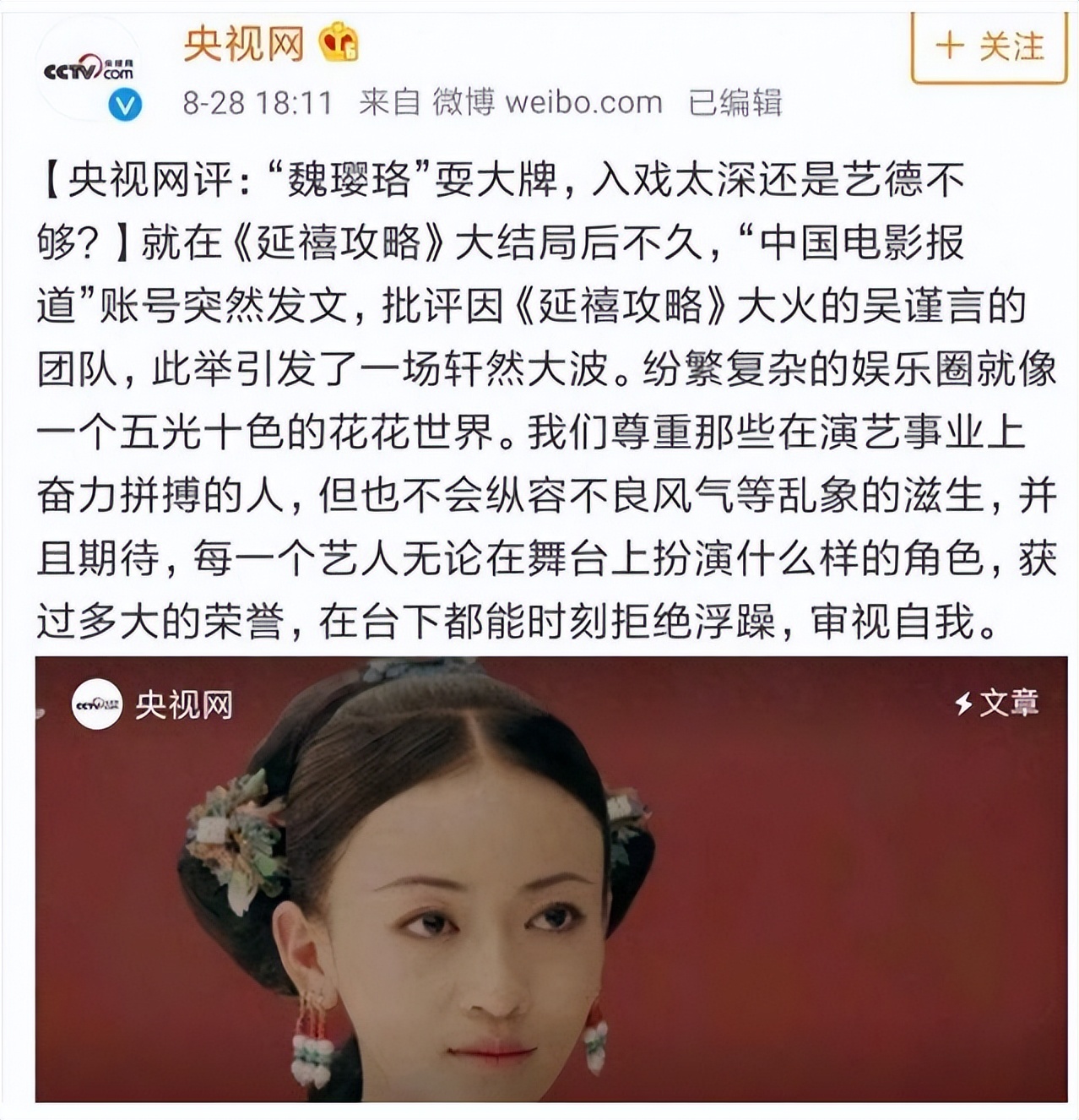The width and height of the screenshot is (1079, 1120).
Task: Click the 8-28 18:11 post timestamp
Action: tap(258, 103)
